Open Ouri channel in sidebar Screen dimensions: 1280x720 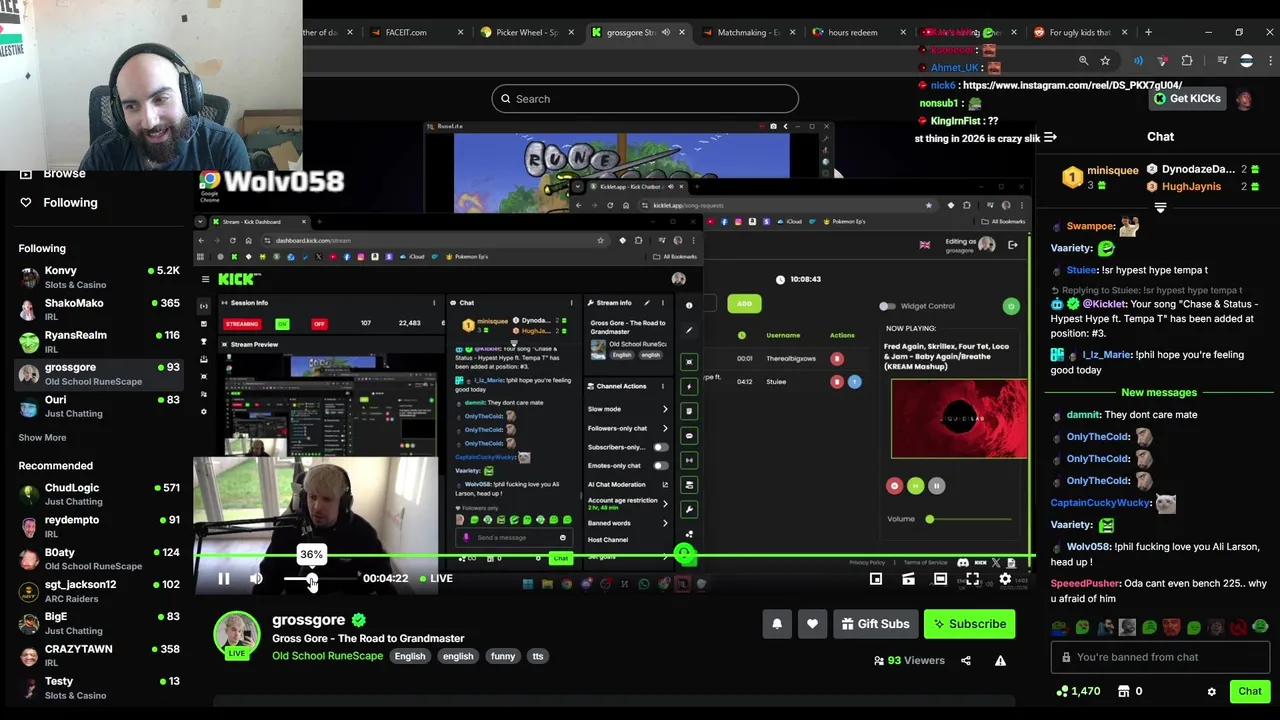tap(98, 406)
